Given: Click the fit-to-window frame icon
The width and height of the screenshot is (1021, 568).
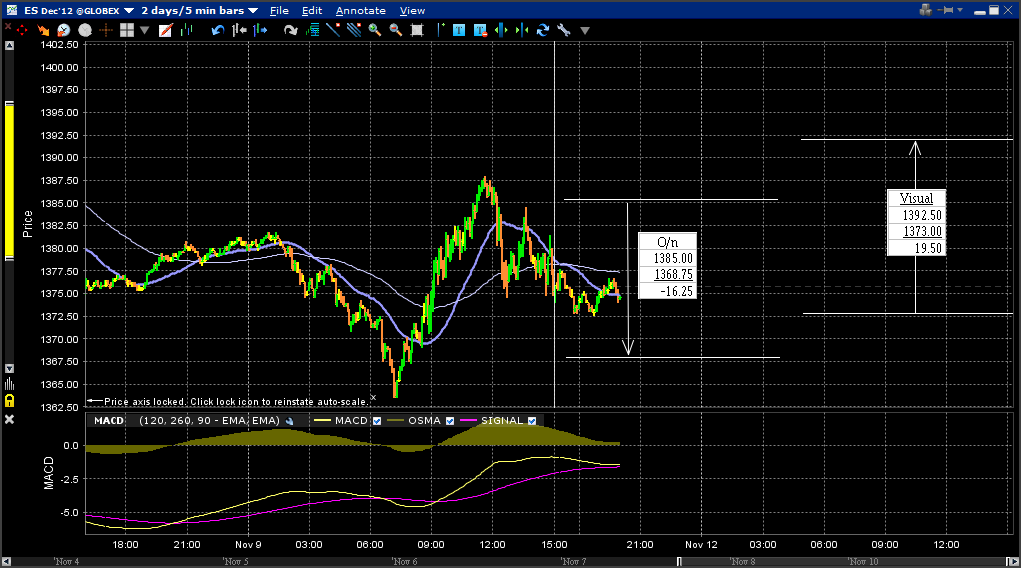Looking at the screenshot, I should click(x=417, y=30).
